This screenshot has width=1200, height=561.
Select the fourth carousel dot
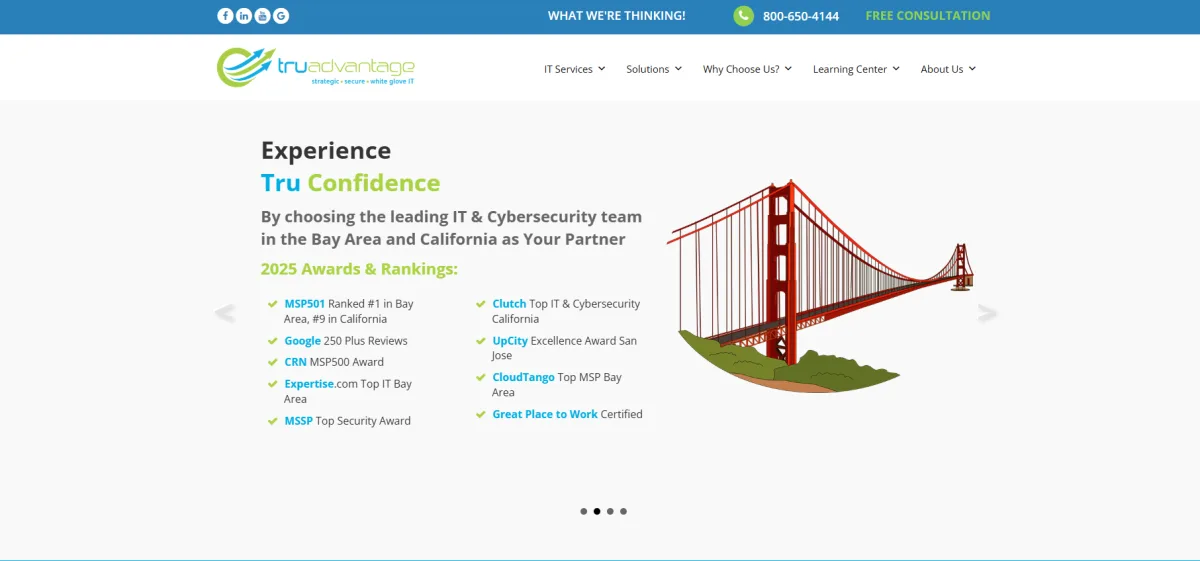[x=623, y=511]
